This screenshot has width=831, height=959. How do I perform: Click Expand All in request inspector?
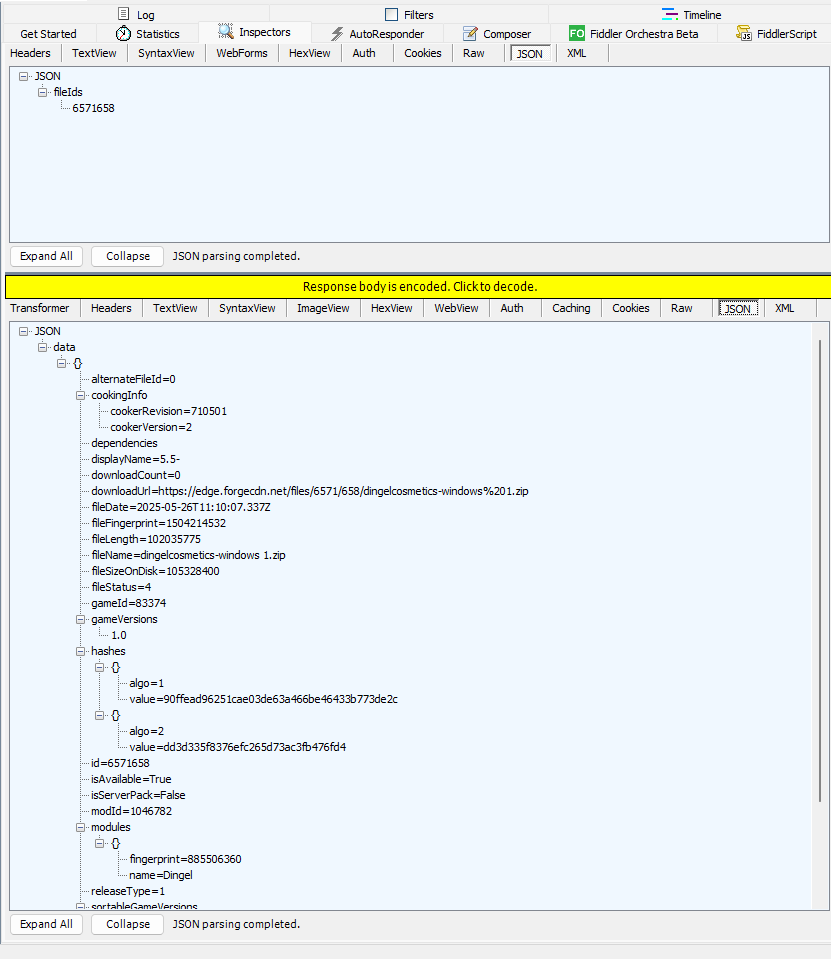[46, 256]
